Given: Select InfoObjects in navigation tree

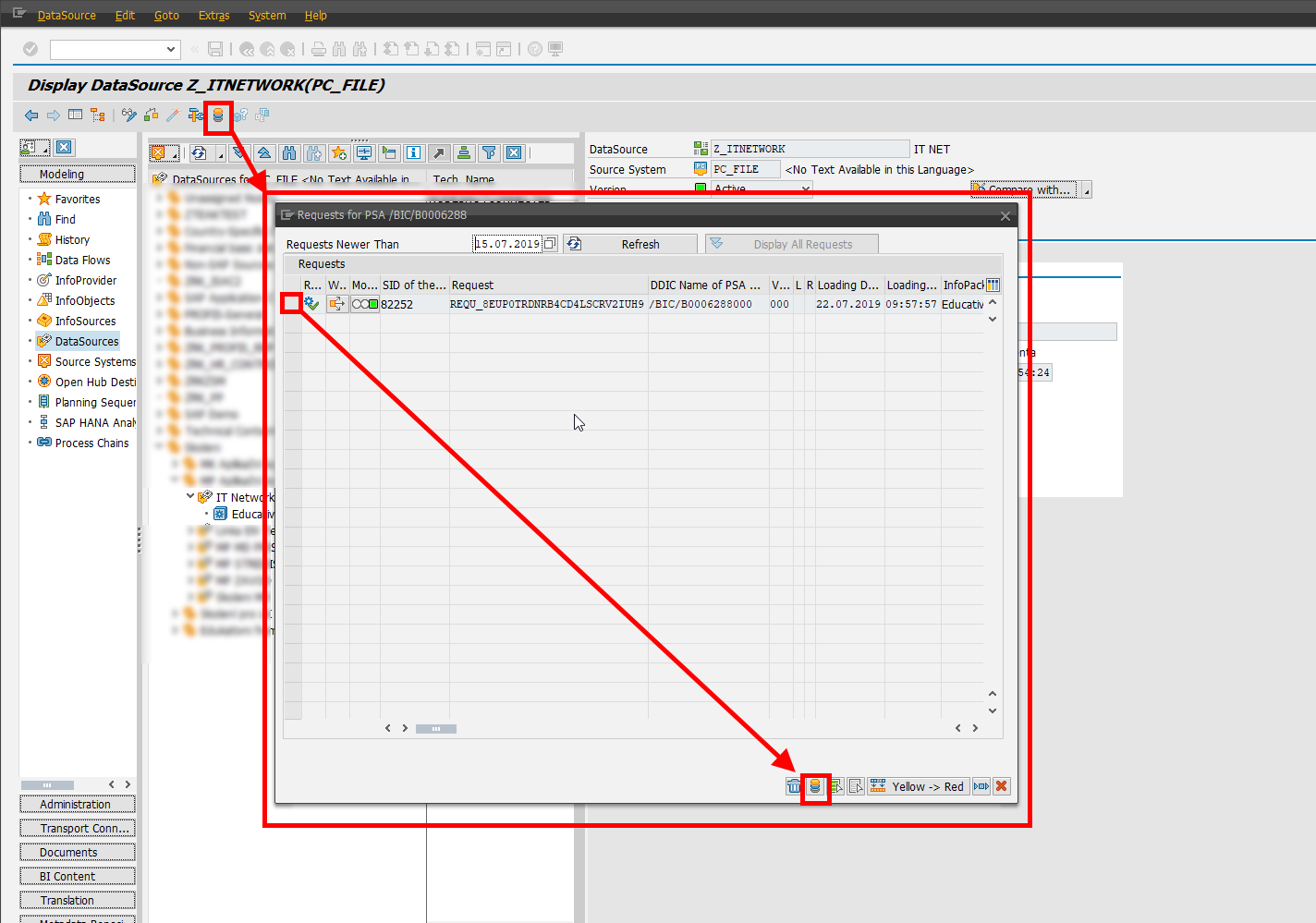Looking at the screenshot, I should pyautogui.click(x=85, y=300).
